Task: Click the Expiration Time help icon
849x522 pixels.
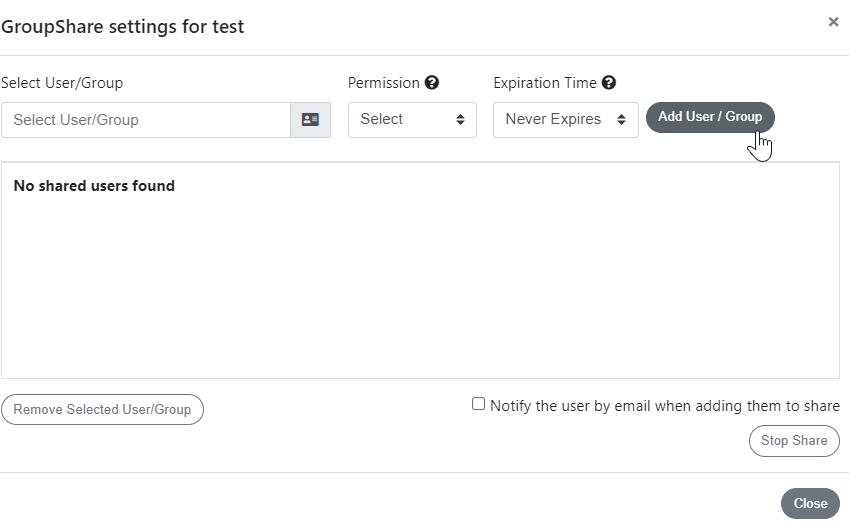Action: click(x=609, y=83)
